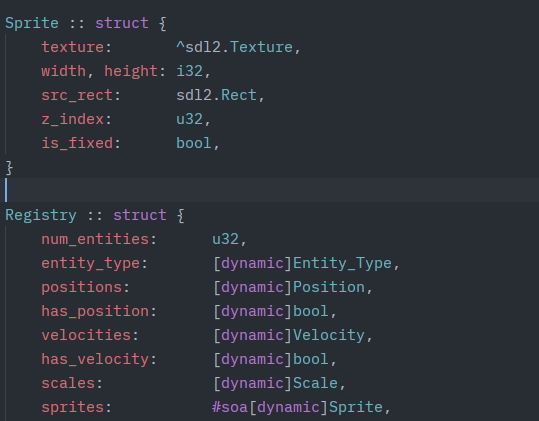Click the has_position field name

[x=95, y=311]
